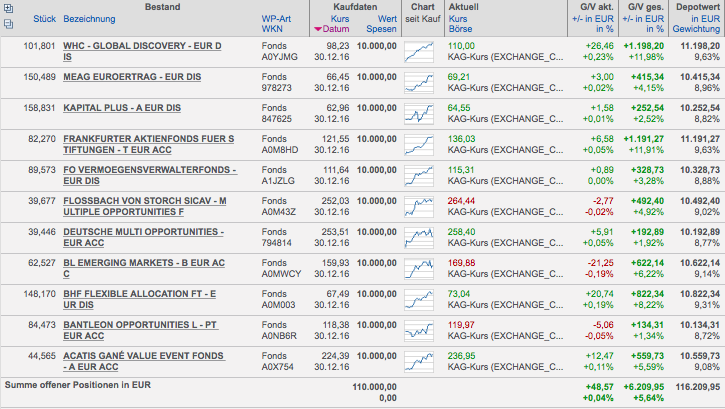725x409 pixels.
Task: Open Kapital Plus - A EUR DIS link
Action: tap(122, 108)
